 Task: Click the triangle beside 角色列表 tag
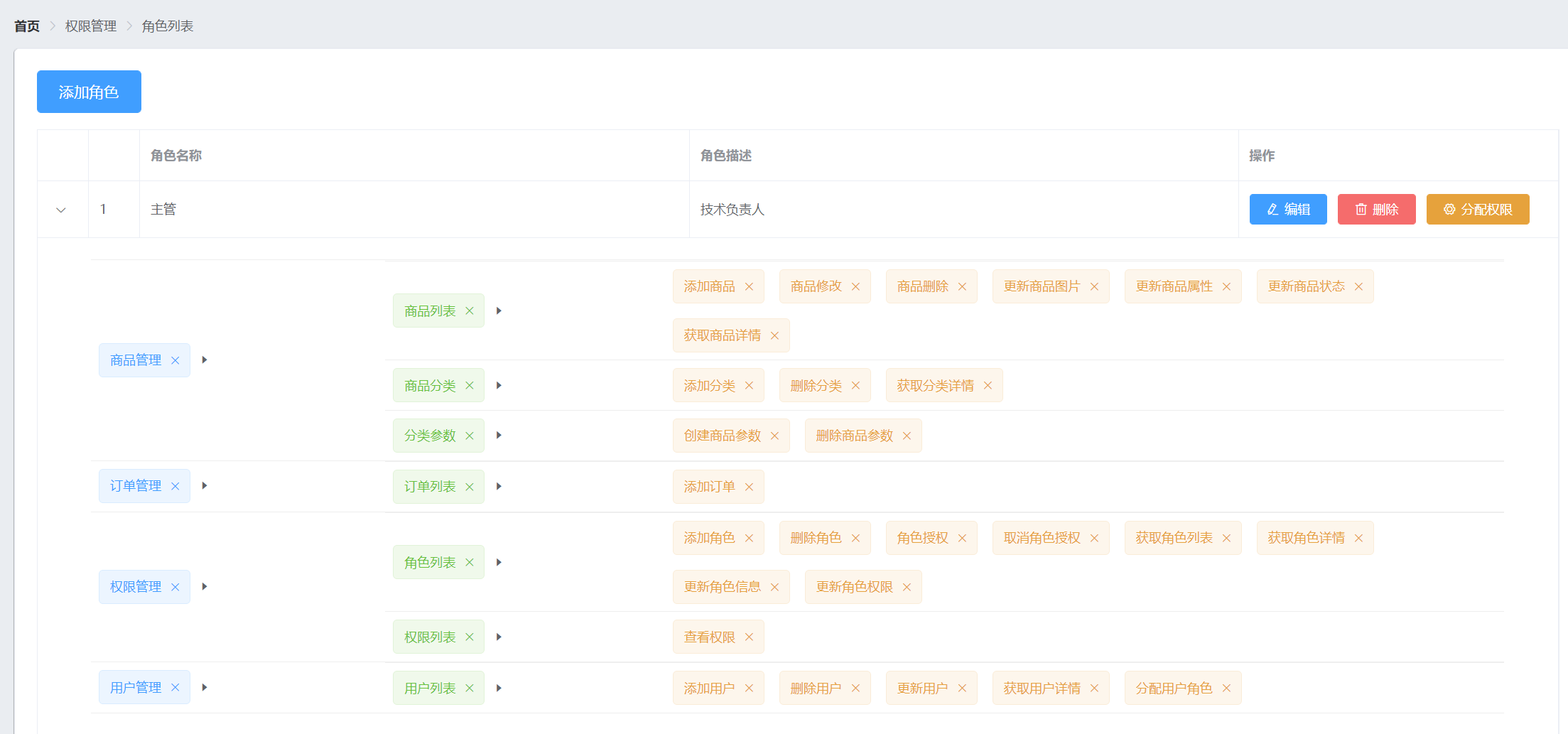499,562
